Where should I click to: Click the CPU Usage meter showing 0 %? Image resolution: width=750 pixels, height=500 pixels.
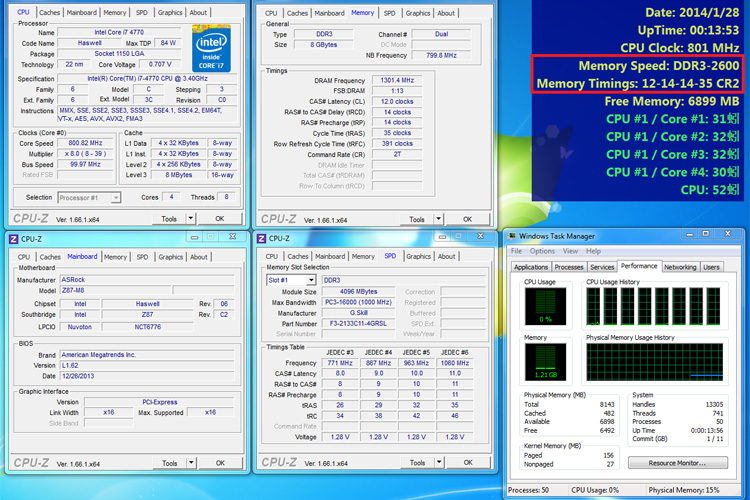545,306
